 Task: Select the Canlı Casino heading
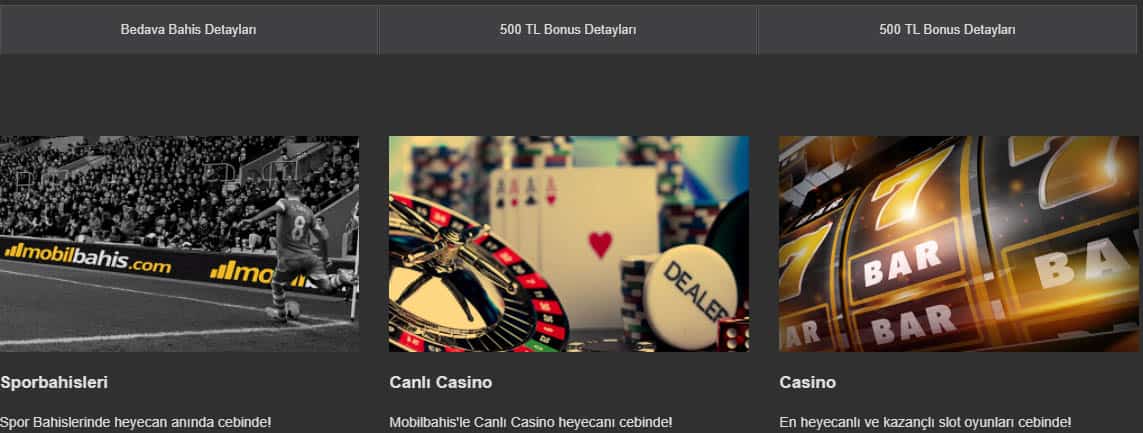tap(440, 382)
